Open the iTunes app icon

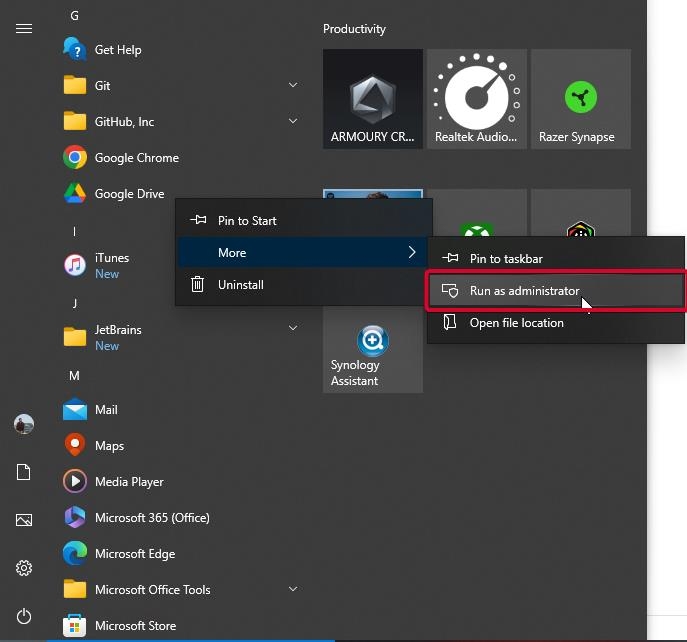(x=74, y=265)
